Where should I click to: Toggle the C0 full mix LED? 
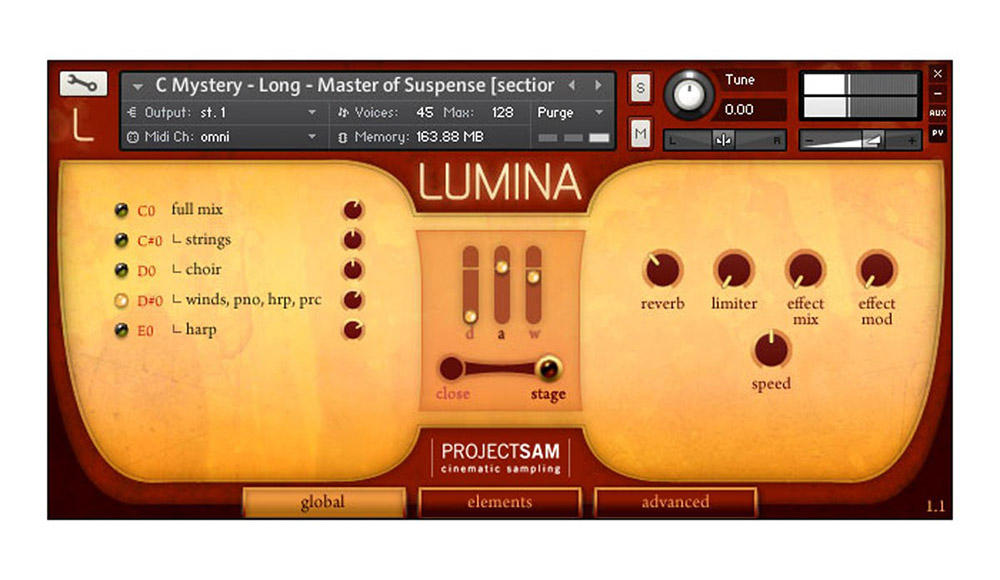click(x=121, y=210)
